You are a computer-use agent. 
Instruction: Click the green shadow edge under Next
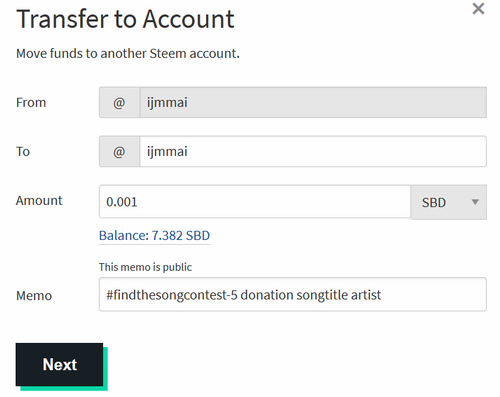tap(64, 388)
